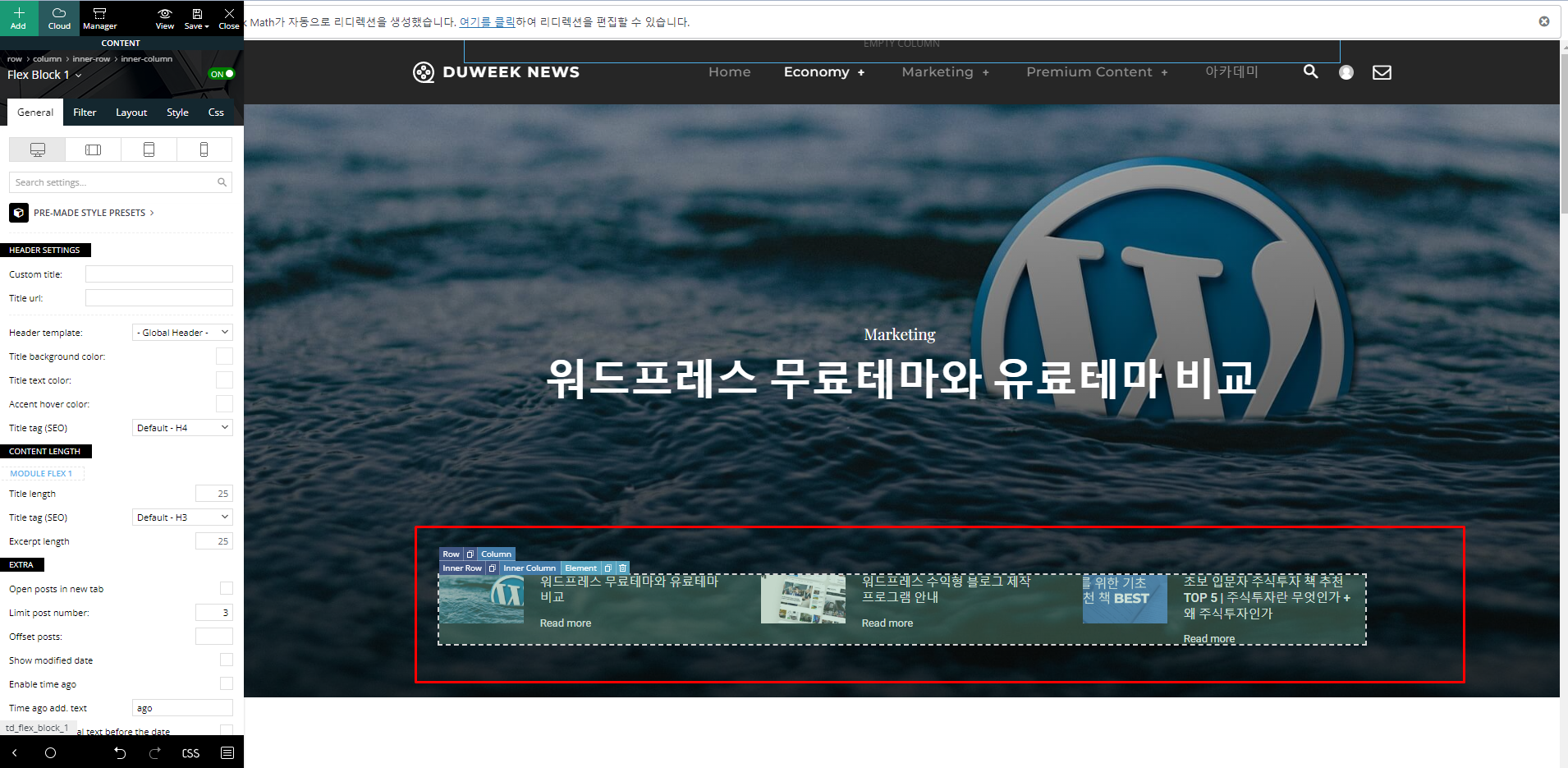The height and width of the screenshot is (768, 1568).
Task: Select the tablet portrait viewport icon
Action: [149, 149]
